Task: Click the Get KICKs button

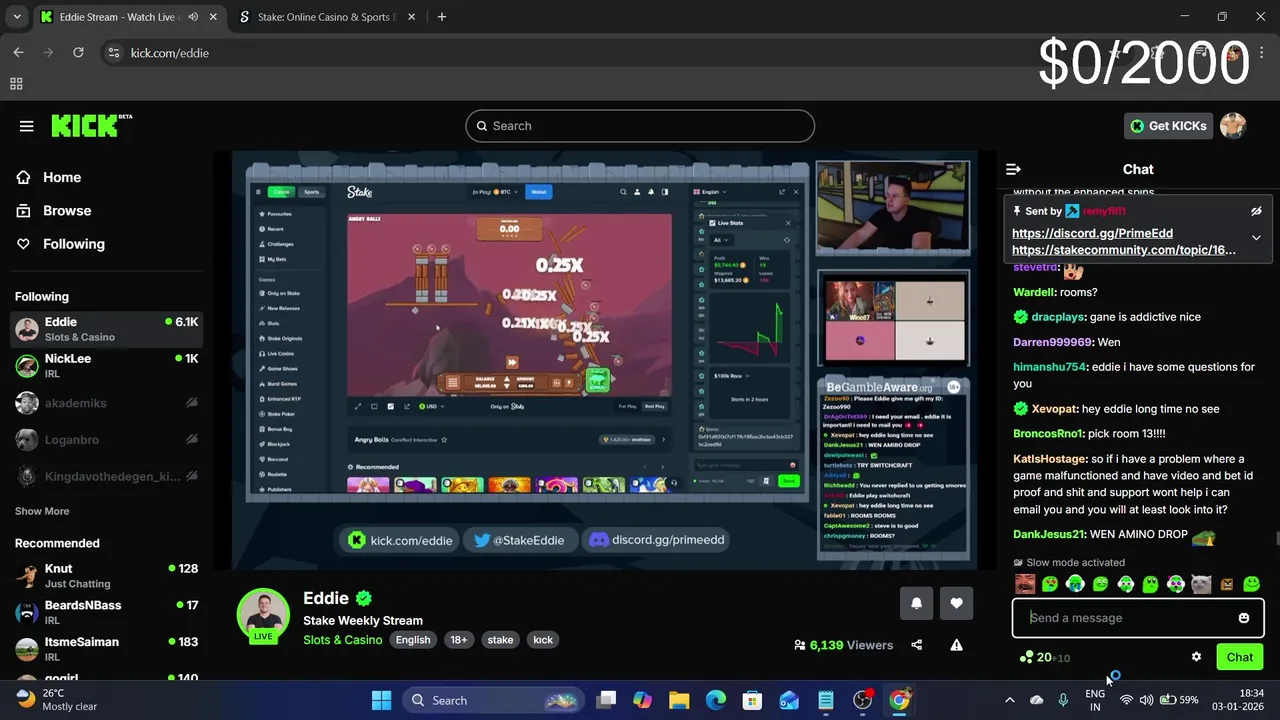Action: pos(1168,126)
